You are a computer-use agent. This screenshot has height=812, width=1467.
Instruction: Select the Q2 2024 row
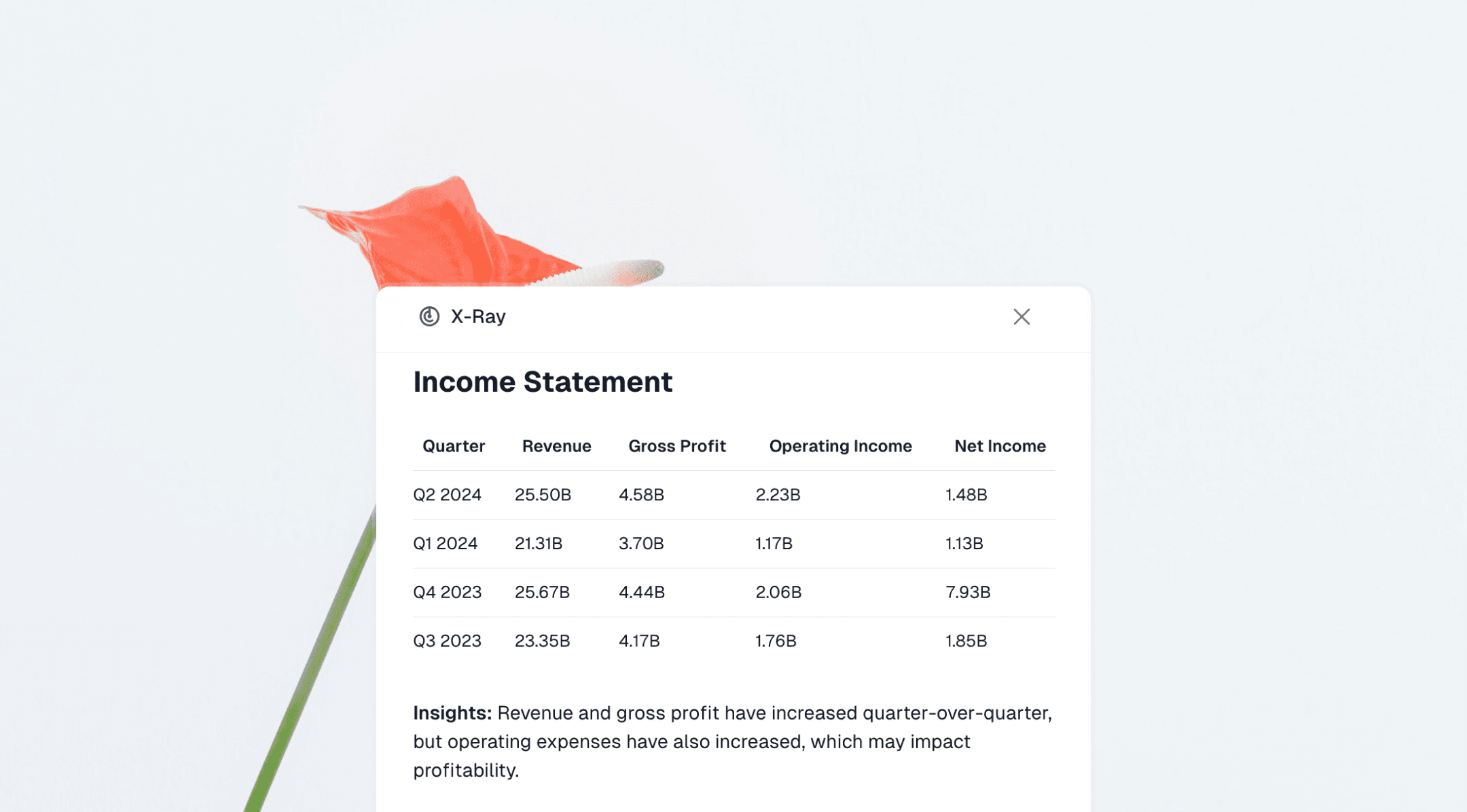click(448, 495)
